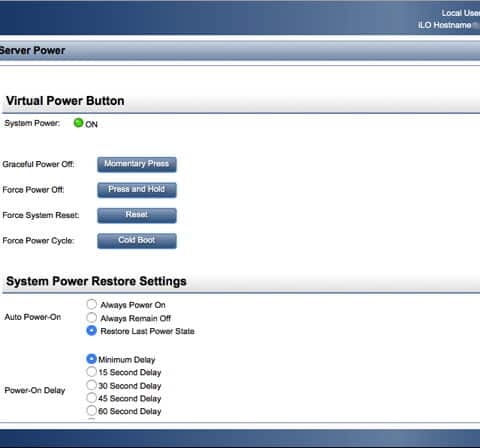480x448 pixels.
Task: Click the Force System Reset label
Action: (41, 215)
